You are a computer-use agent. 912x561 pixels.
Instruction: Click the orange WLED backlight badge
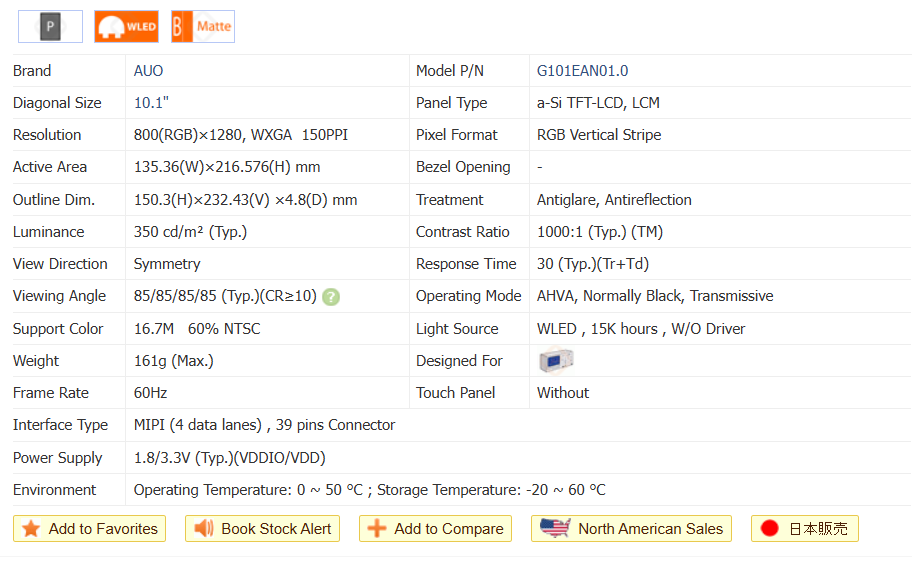[126, 27]
